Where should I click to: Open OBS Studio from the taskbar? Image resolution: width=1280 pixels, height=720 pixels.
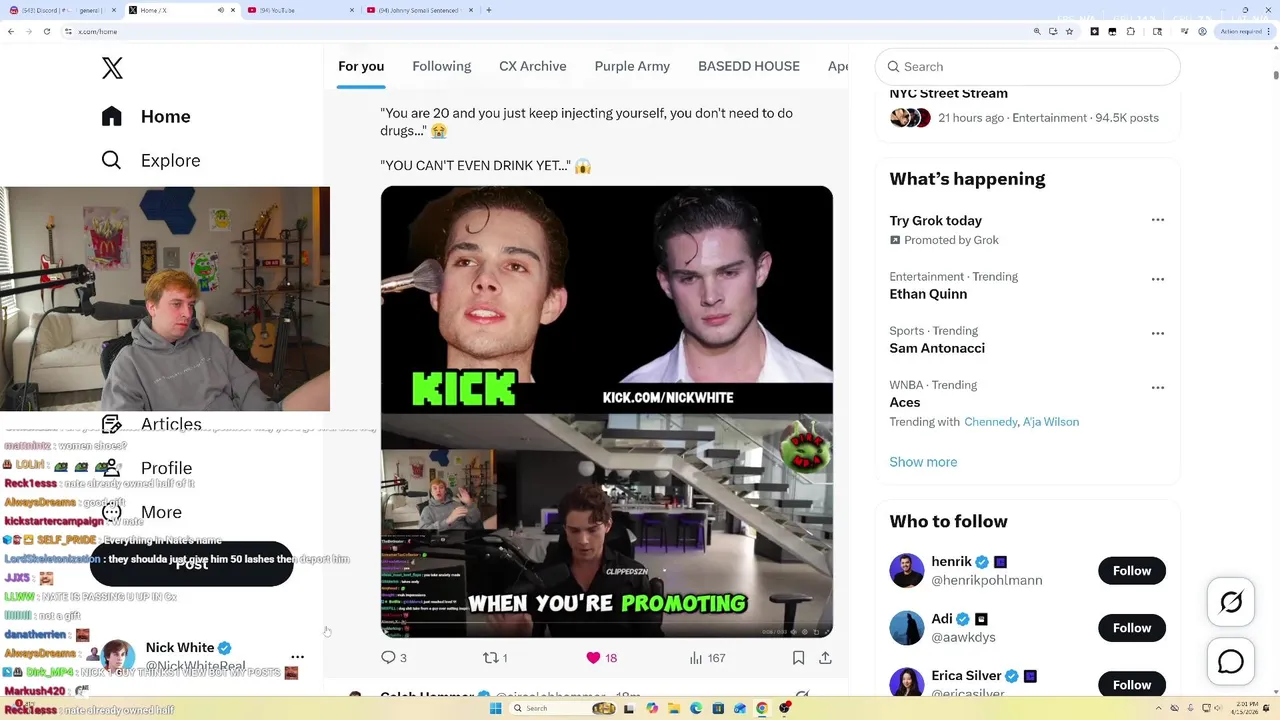(785, 708)
